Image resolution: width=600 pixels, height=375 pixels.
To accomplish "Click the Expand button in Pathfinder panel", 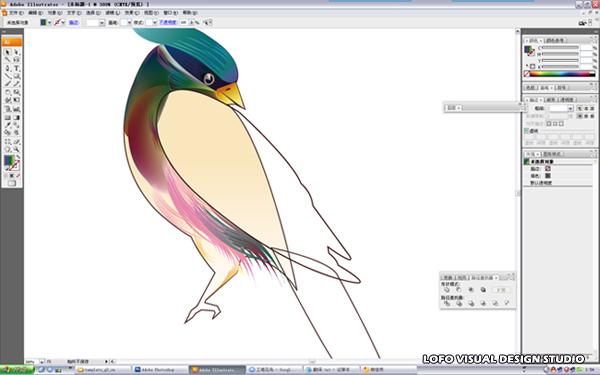I will click(501, 290).
